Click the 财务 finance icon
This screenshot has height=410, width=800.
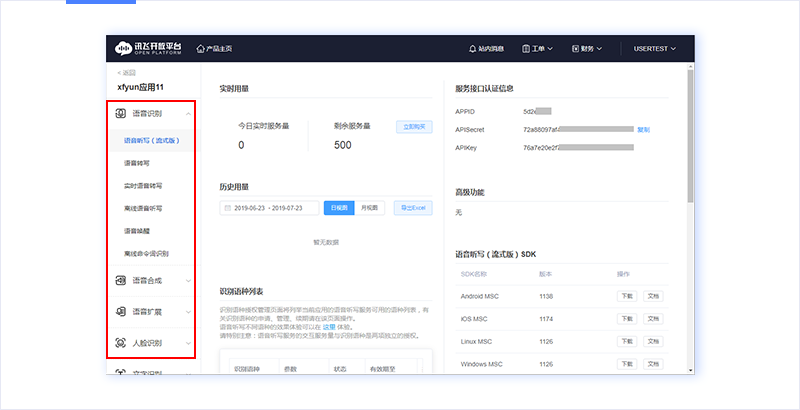click(576, 49)
